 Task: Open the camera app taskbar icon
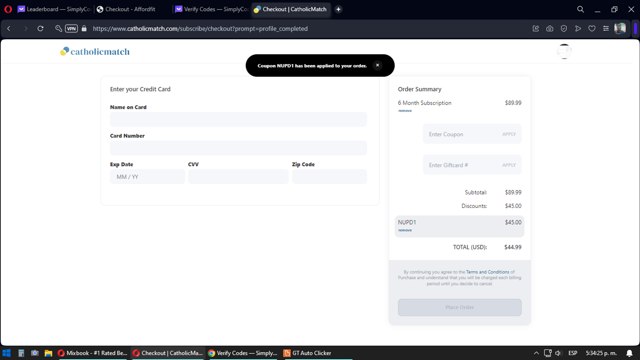pyautogui.click(x=35, y=353)
